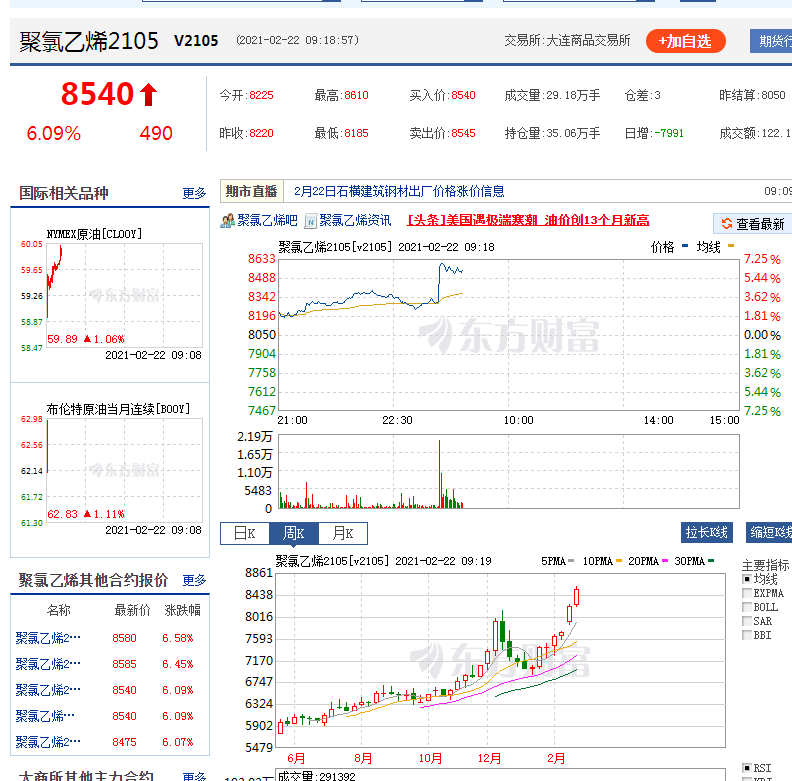792x781 pixels.
Task: Click the 价格 blue legend marker
Action: point(685,246)
